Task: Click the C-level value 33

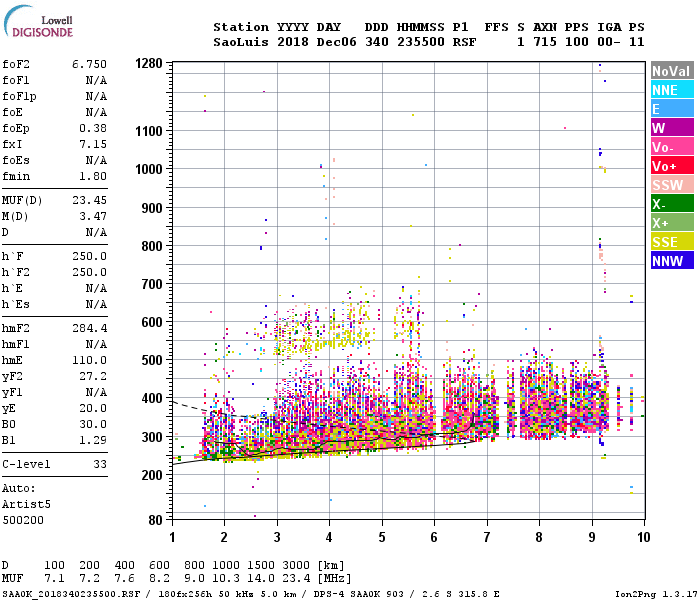Action: pos(100,464)
